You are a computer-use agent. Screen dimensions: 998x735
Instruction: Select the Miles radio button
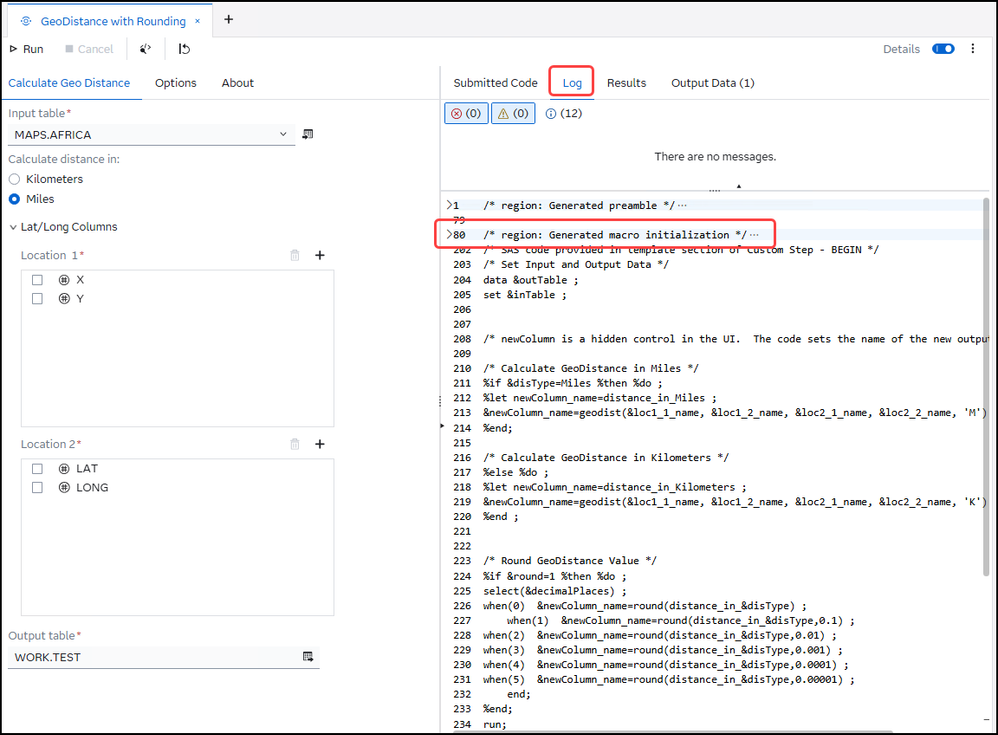pyautogui.click(x=14, y=199)
